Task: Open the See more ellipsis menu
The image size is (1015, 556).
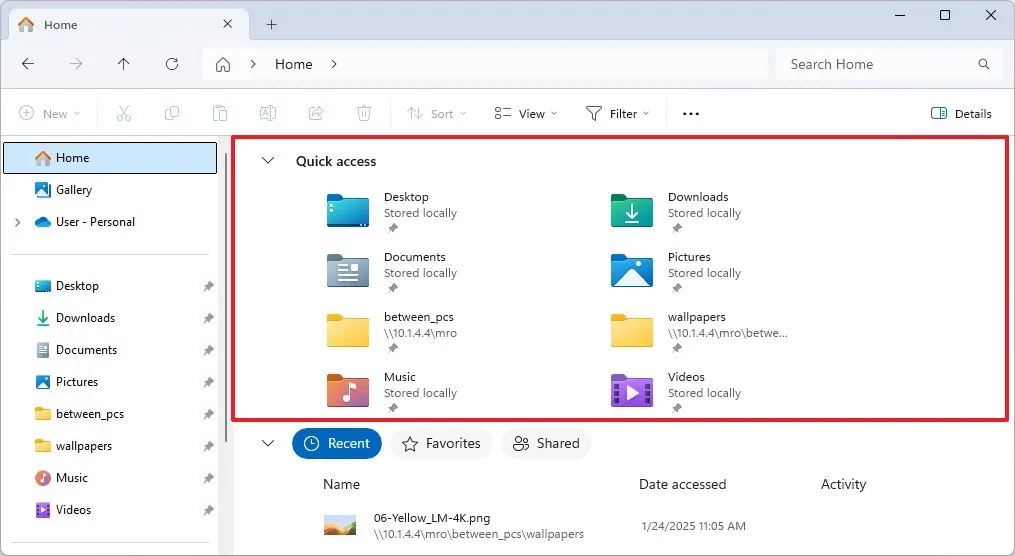Action: pyautogui.click(x=691, y=114)
